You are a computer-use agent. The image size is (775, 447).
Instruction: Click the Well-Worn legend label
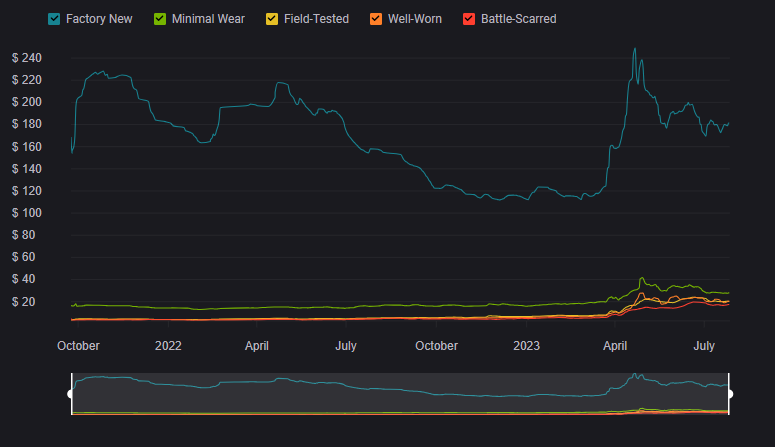tap(414, 19)
